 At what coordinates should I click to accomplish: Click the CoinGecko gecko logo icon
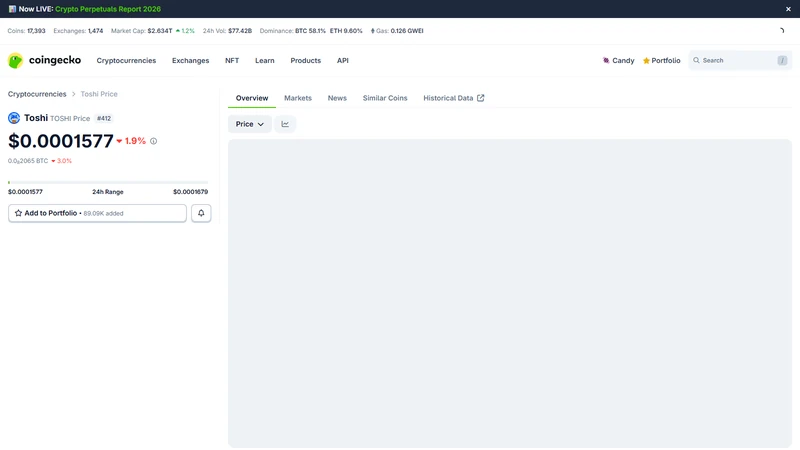(15, 61)
